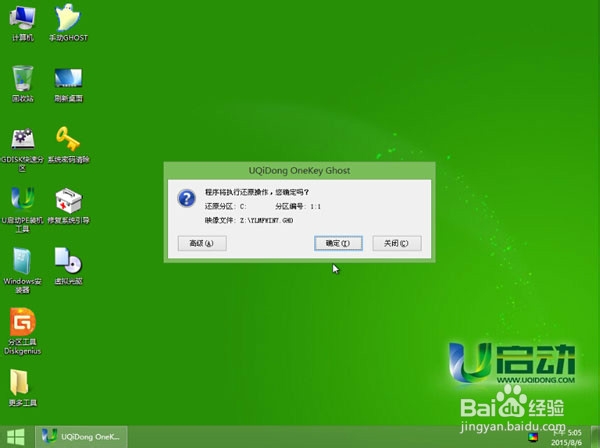Open GDISK快速分区 partition tool icon
The width and height of the screenshot is (600, 448).
(x=23, y=150)
